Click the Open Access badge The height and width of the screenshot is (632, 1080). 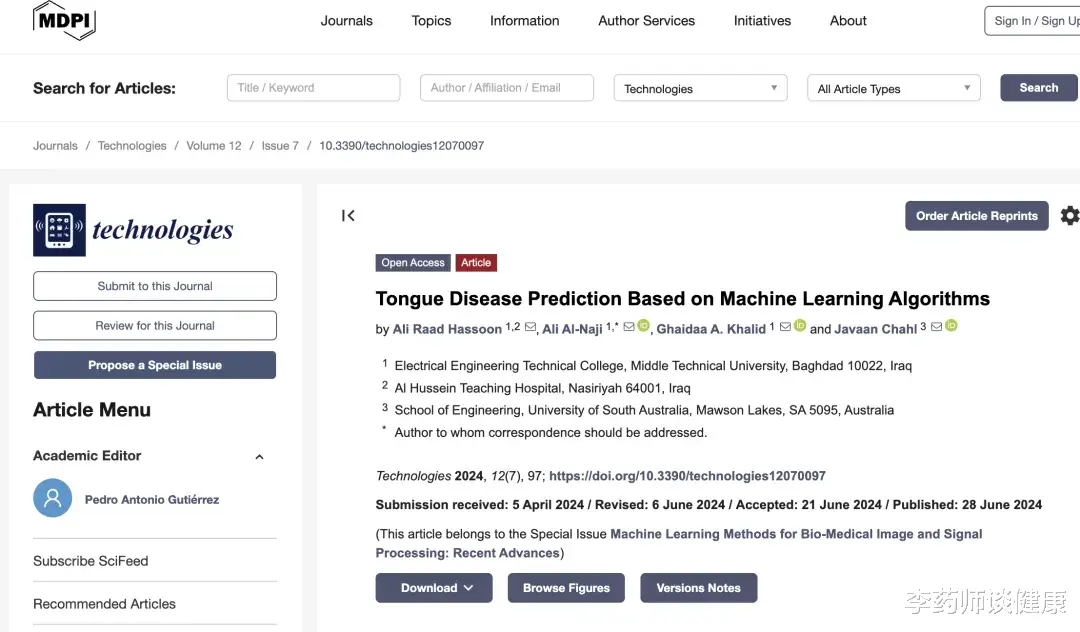coord(413,262)
